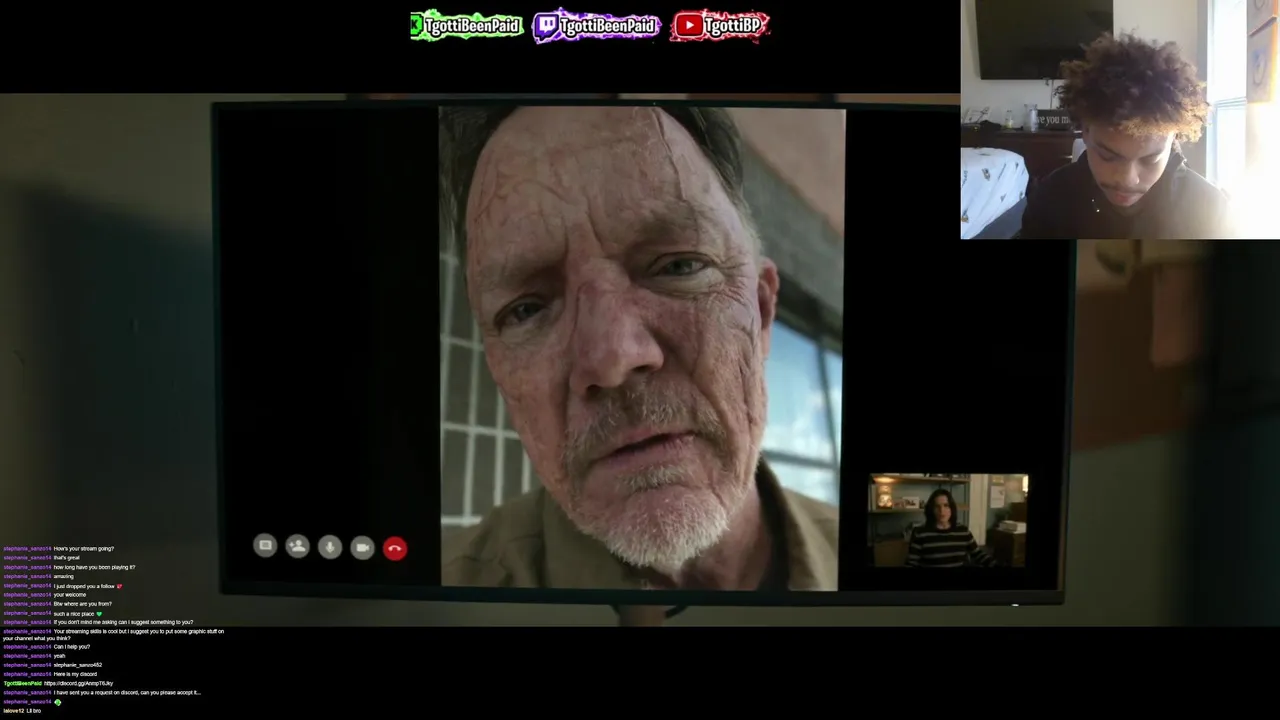Click 'Your streaming skills is cool' chat message

click(113, 634)
